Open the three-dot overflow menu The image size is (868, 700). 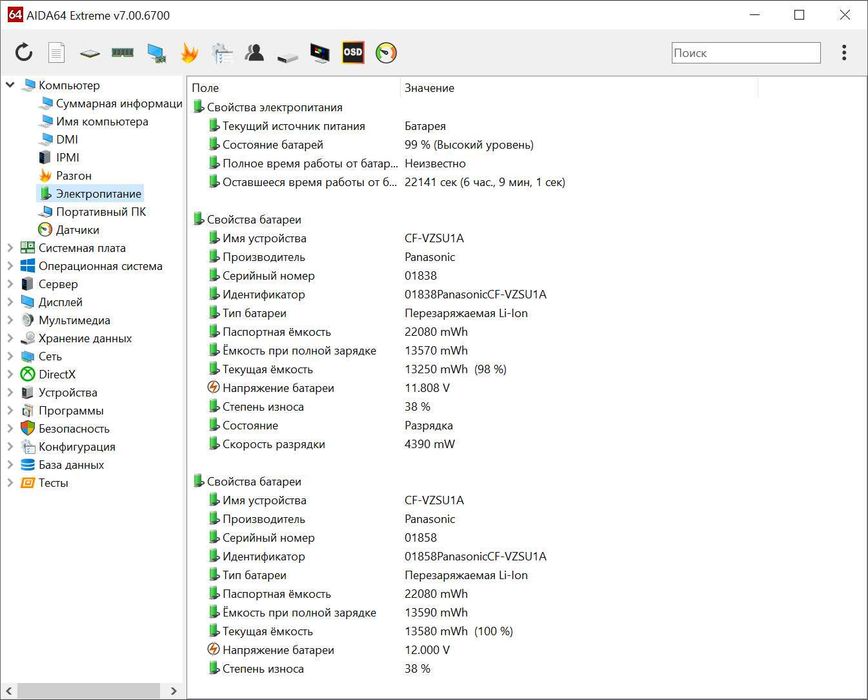844,53
